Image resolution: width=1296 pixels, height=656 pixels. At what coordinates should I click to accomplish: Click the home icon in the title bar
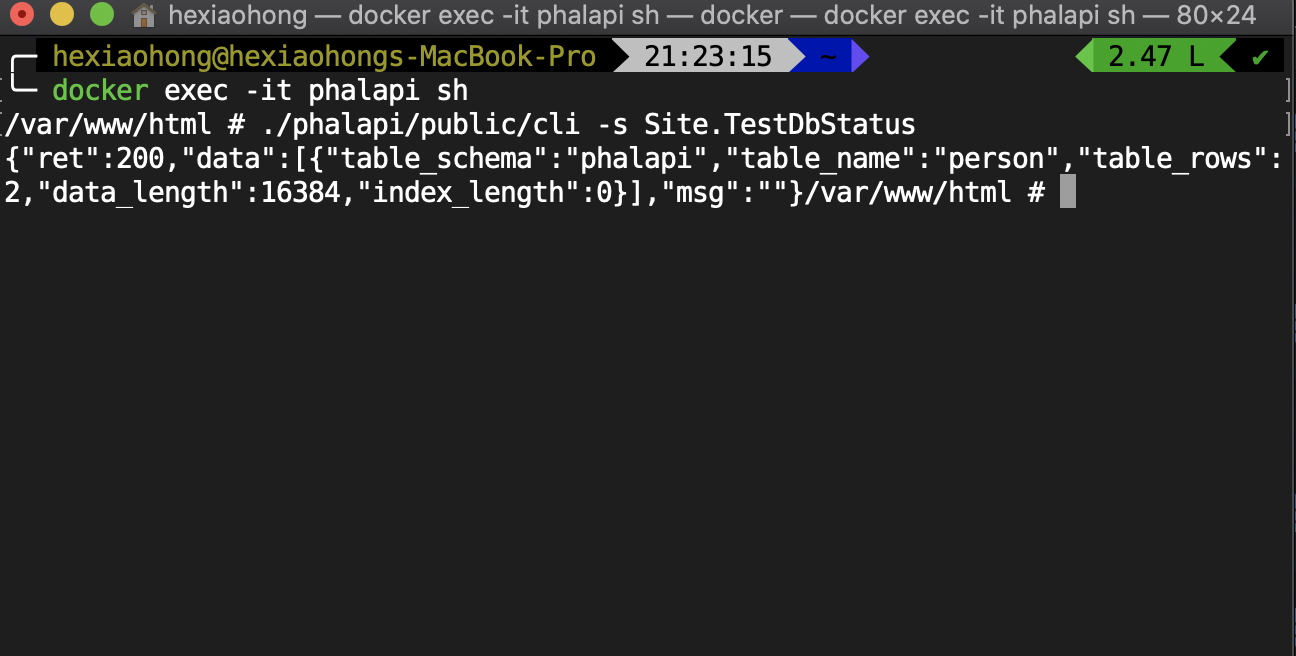(141, 16)
